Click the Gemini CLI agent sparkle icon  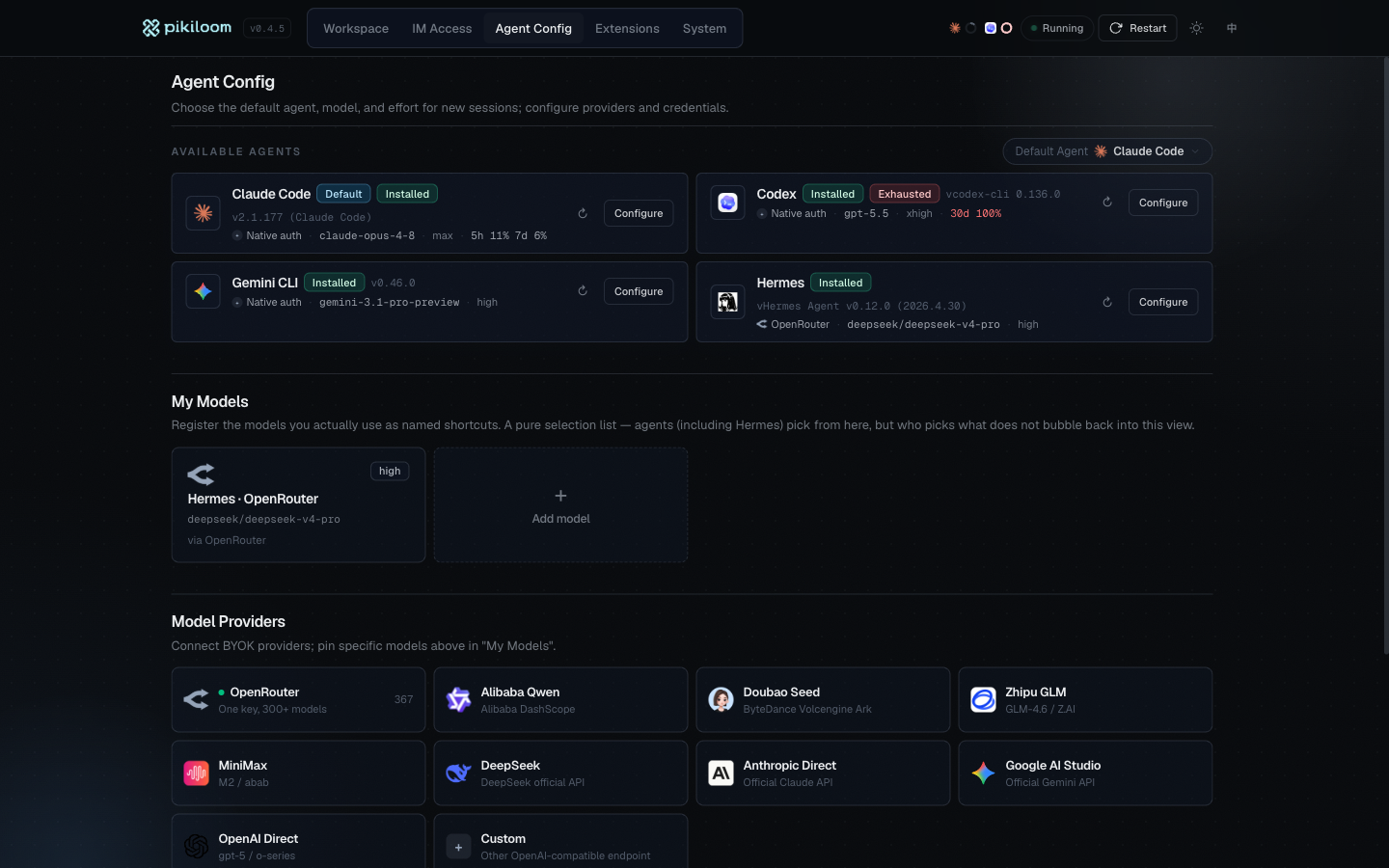point(203,291)
